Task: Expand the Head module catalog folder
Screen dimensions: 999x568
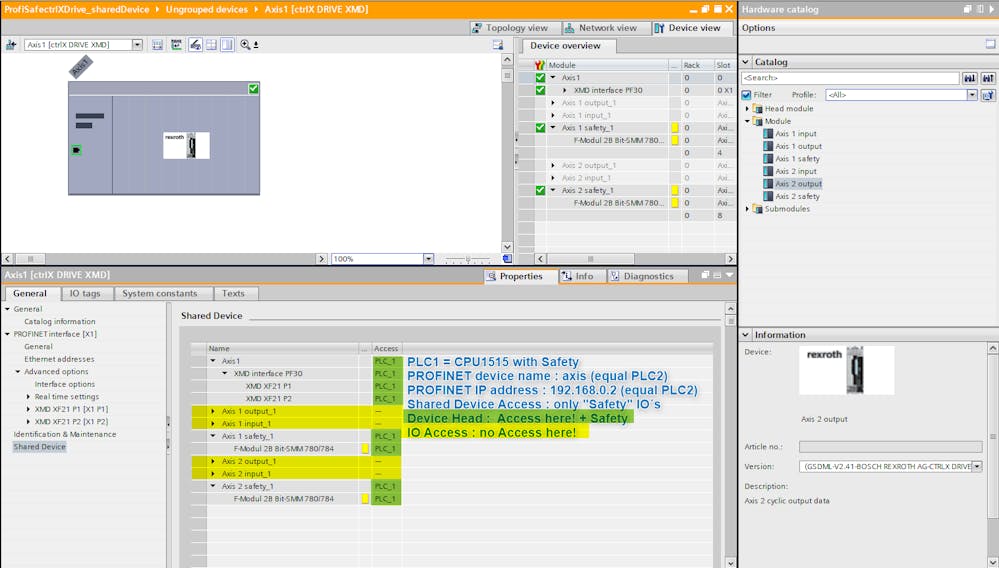Action: click(747, 109)
